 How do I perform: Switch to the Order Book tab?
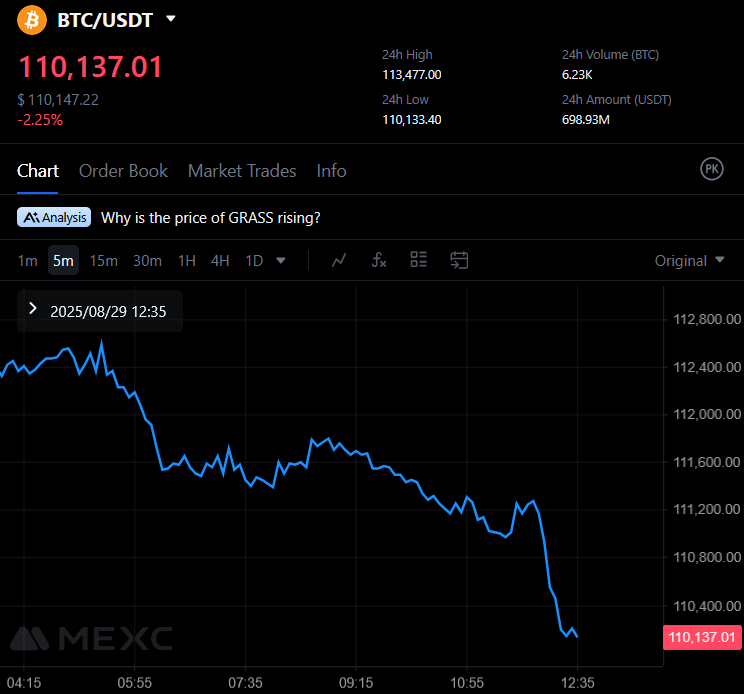click(123, 171)
